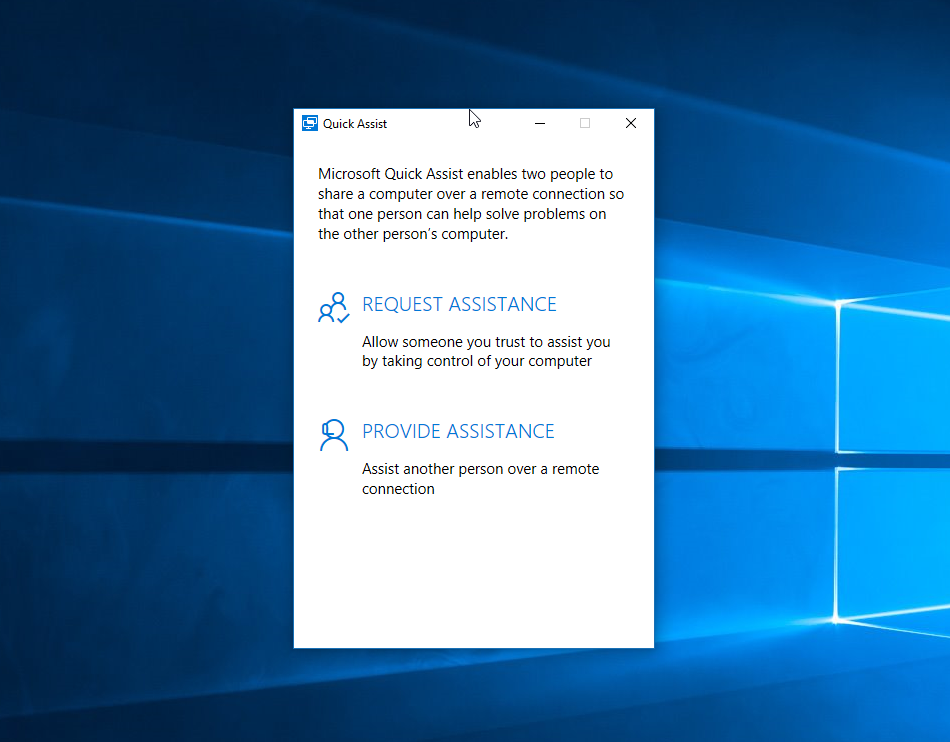Viewport: 950px width, 742px height.
Task: Click "by taking control of your computer" line
Action: click(x=477, y=361)
